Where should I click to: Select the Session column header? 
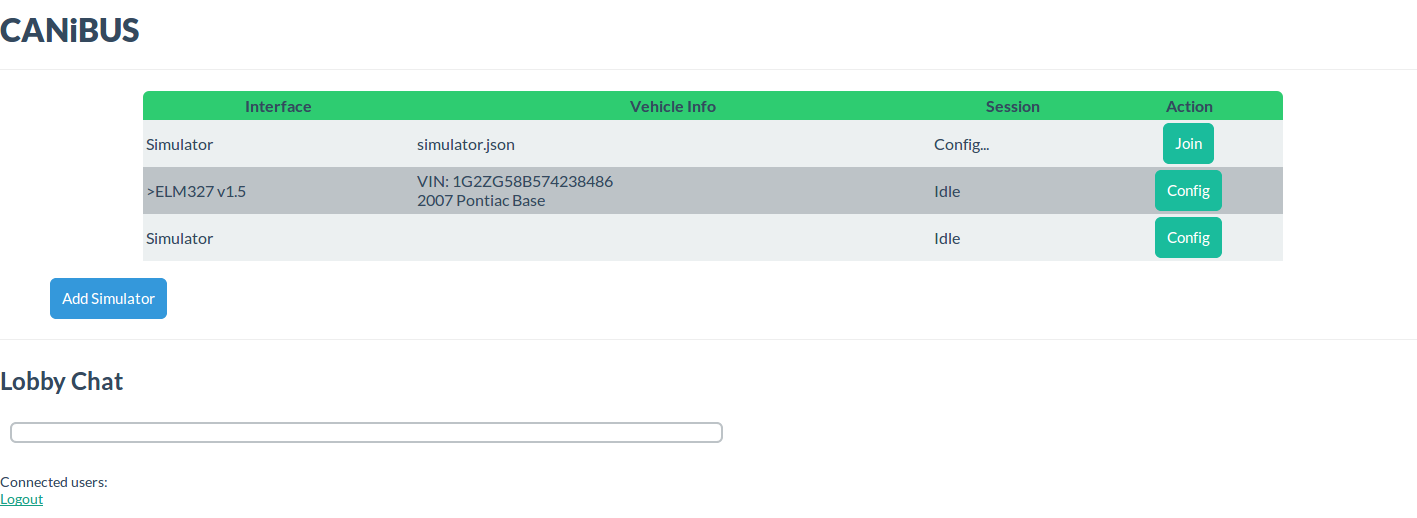point(1013,106)
